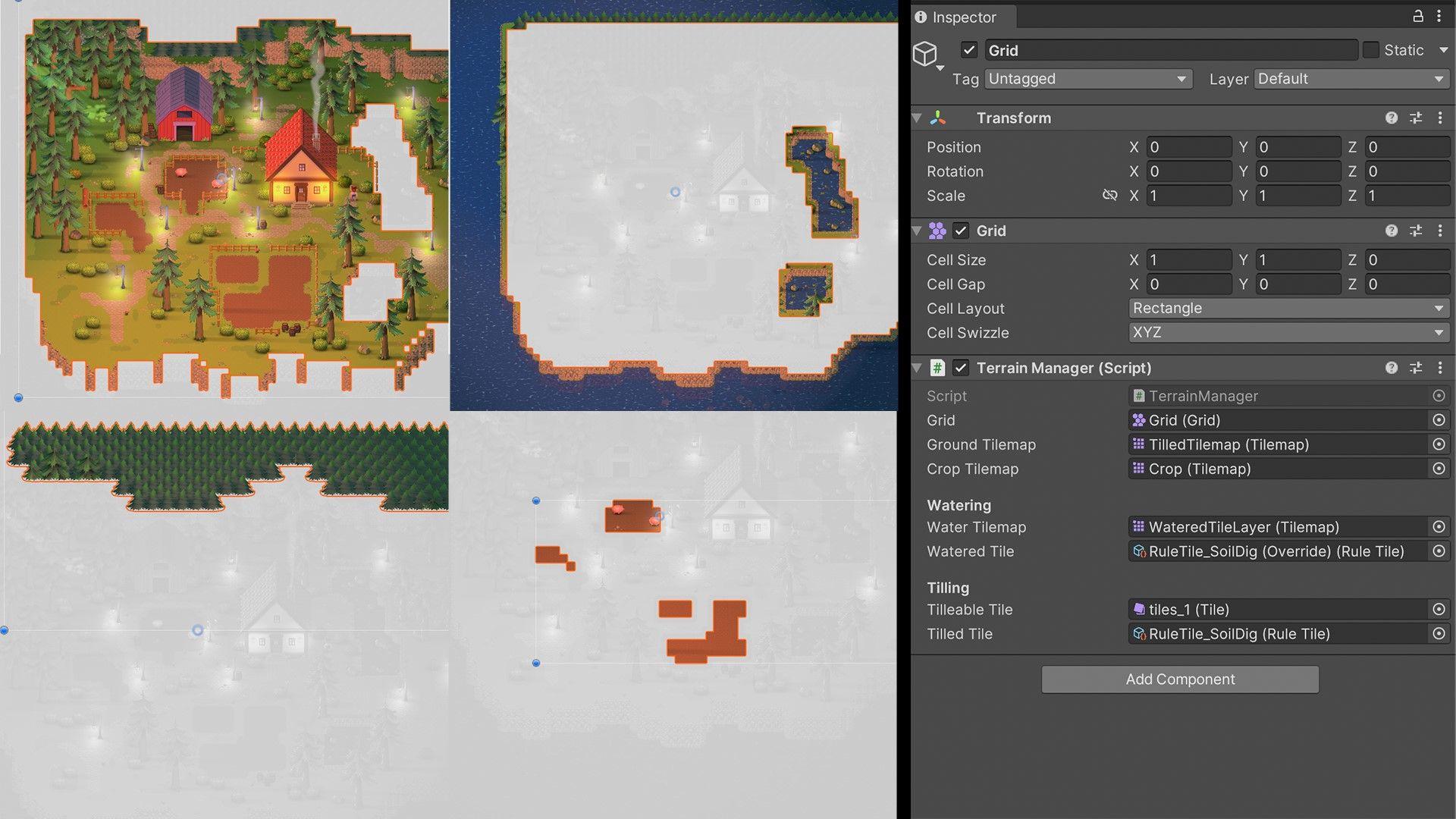This screenshot has height=819, width=1456.
Task: Click the tiles_1 Tile target icon
Action: tap(1437, 609)
